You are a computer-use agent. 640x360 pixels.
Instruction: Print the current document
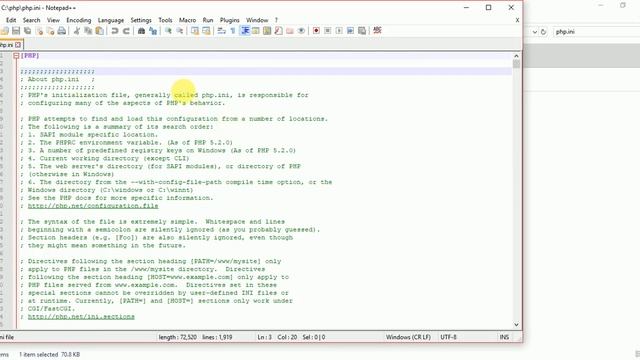(62, 31)
